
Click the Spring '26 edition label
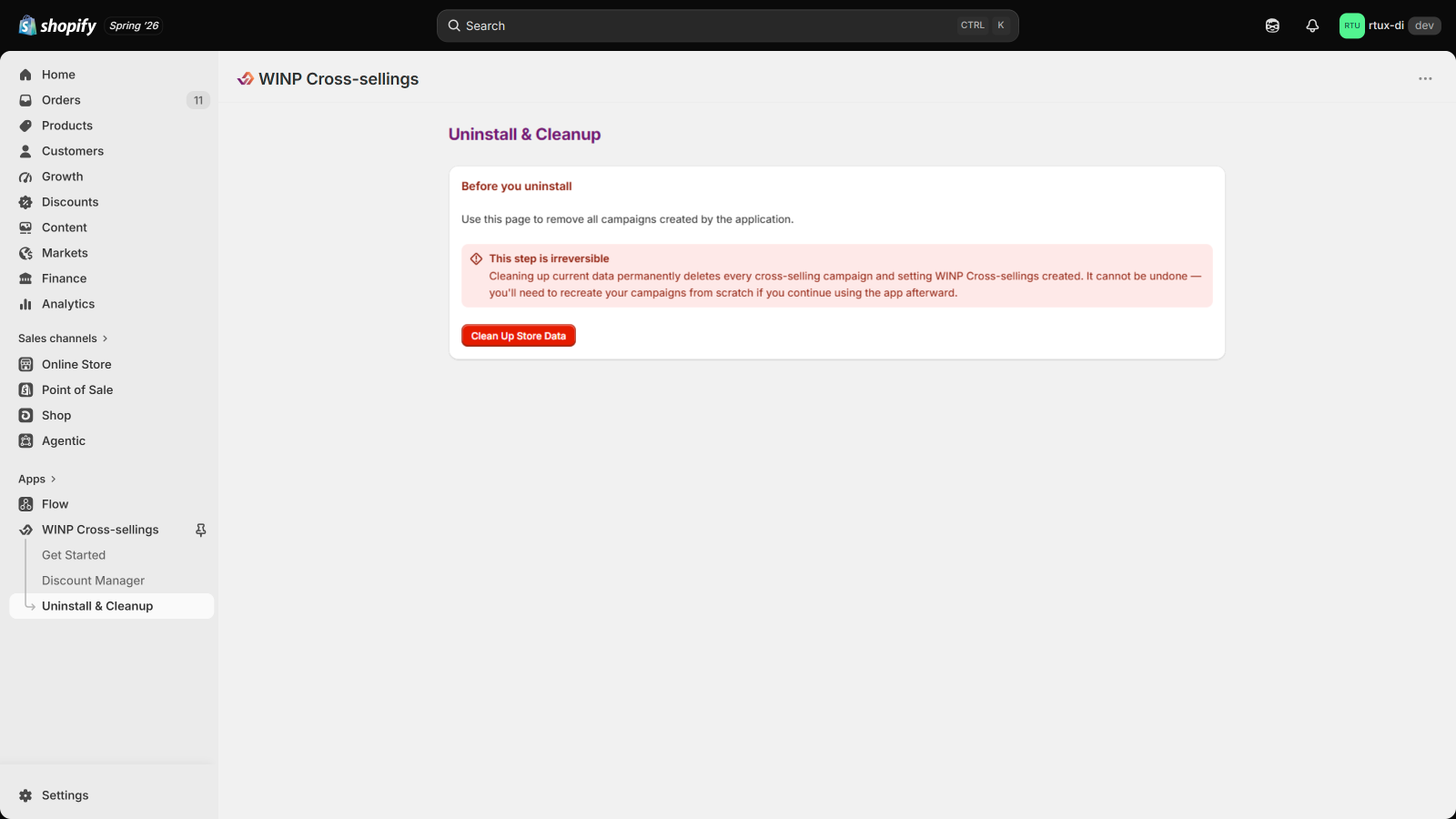134,25
